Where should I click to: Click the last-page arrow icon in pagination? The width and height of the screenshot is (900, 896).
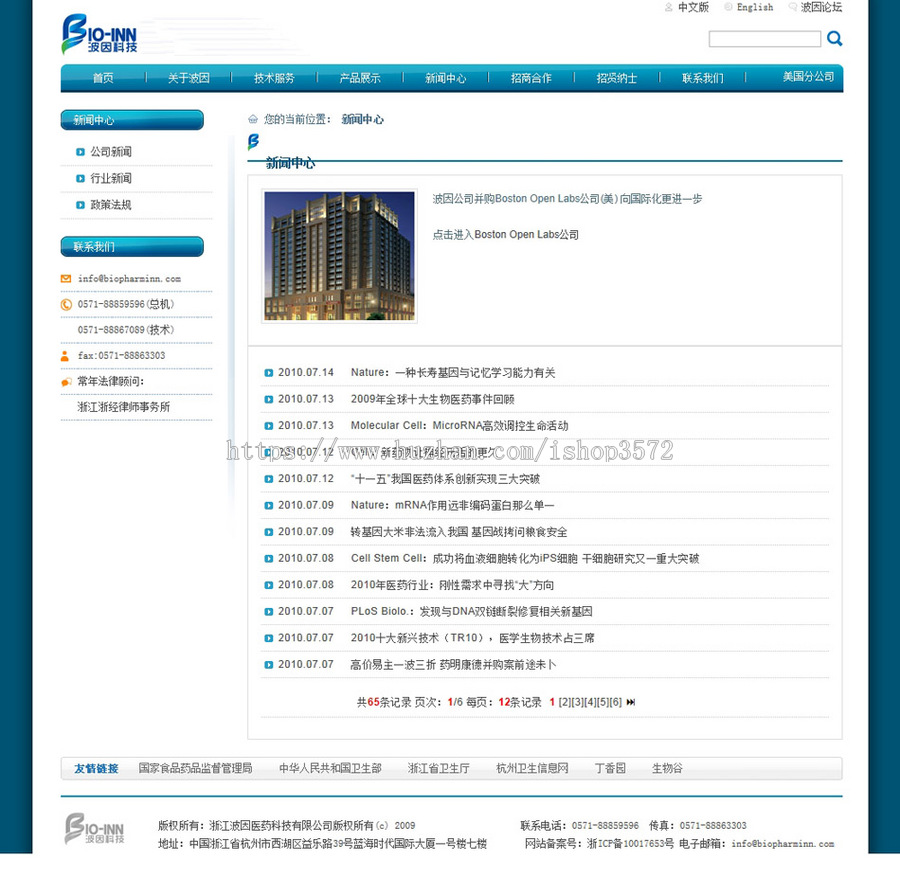(x=632, y=702)
